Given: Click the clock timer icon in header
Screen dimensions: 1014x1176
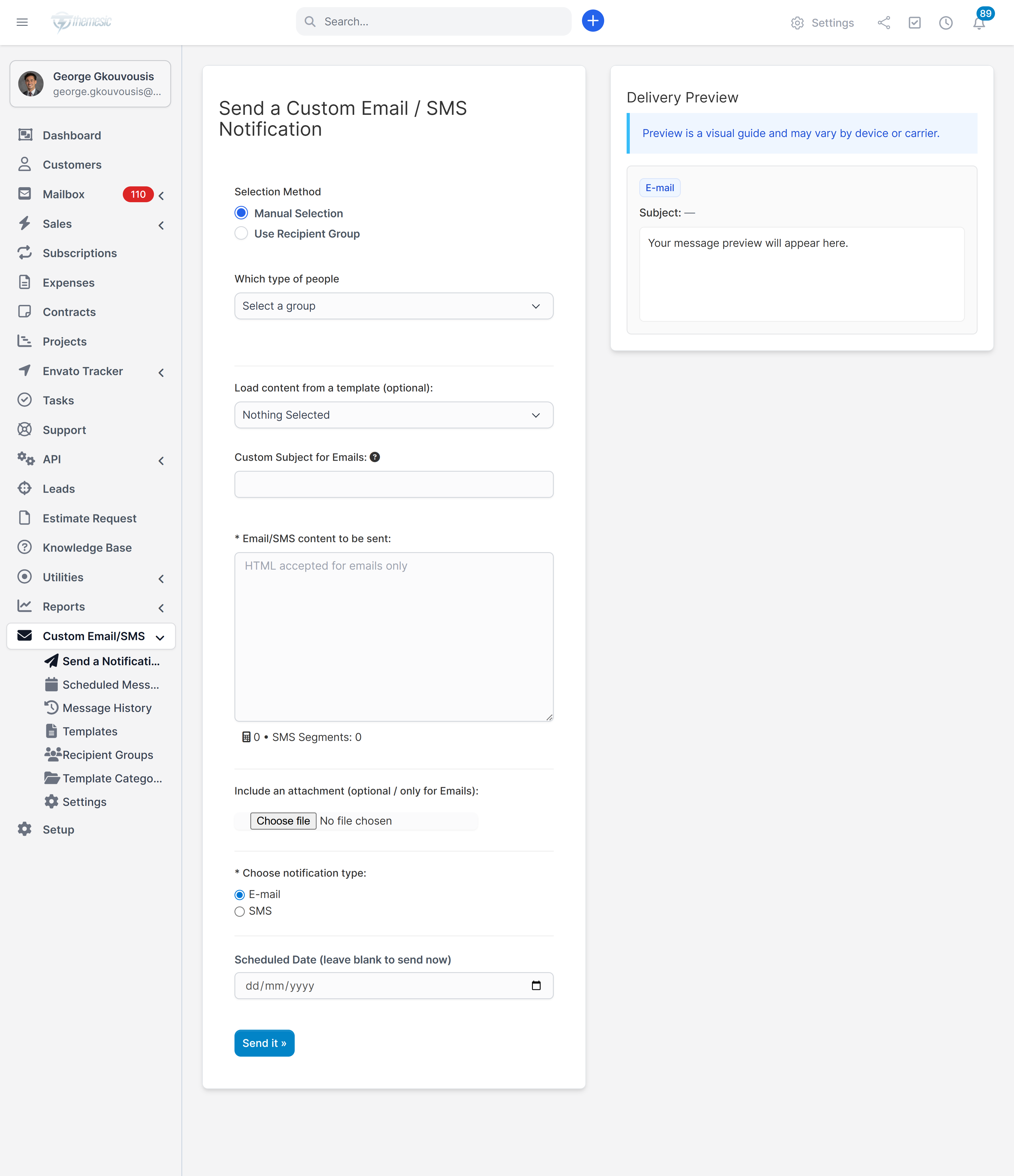Looking at the screenshot, I should [945, 23].
